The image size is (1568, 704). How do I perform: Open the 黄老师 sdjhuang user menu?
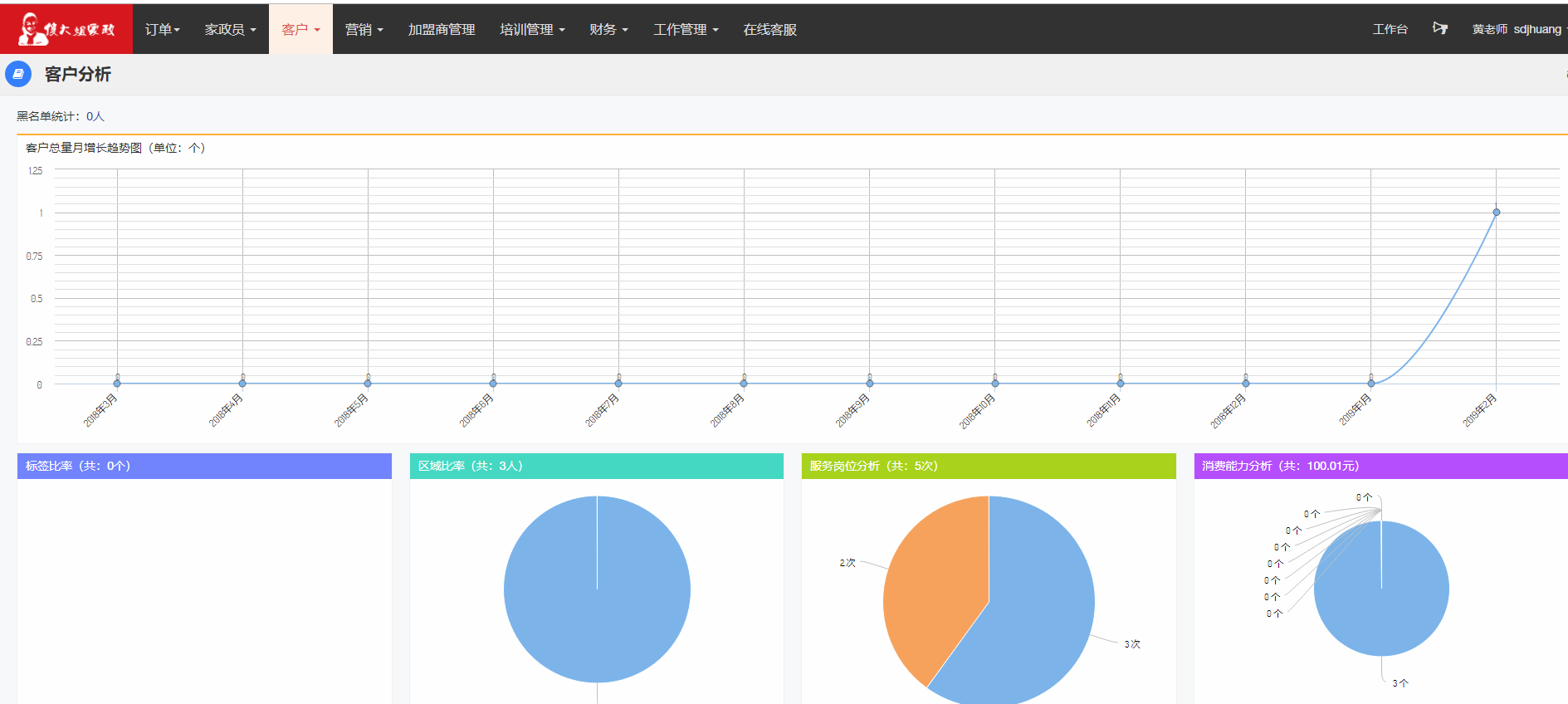(x=1518, y=29)
